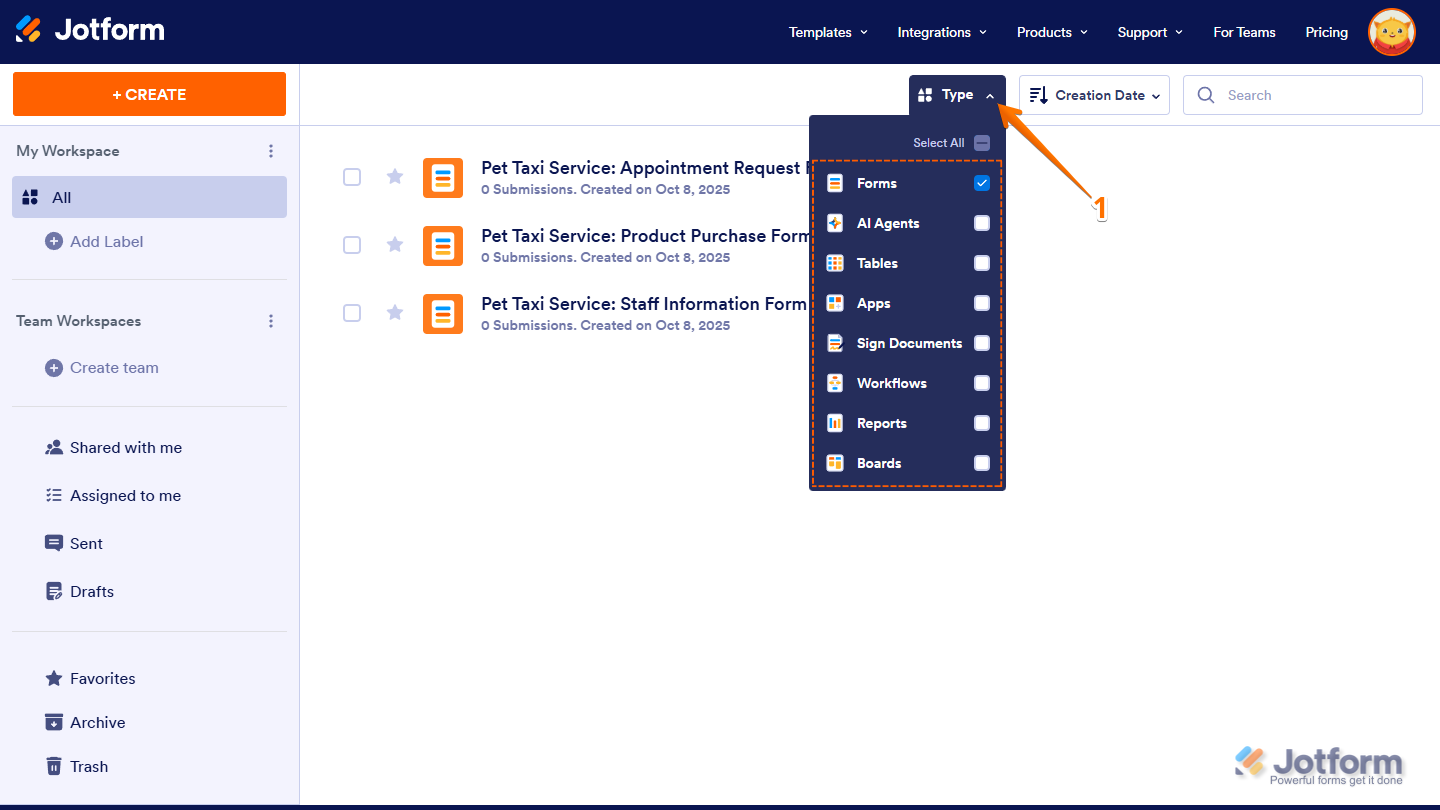Expand the Products menu in the top bar
Viewport: 1440px width, 810px height.
coord(1050,31)
